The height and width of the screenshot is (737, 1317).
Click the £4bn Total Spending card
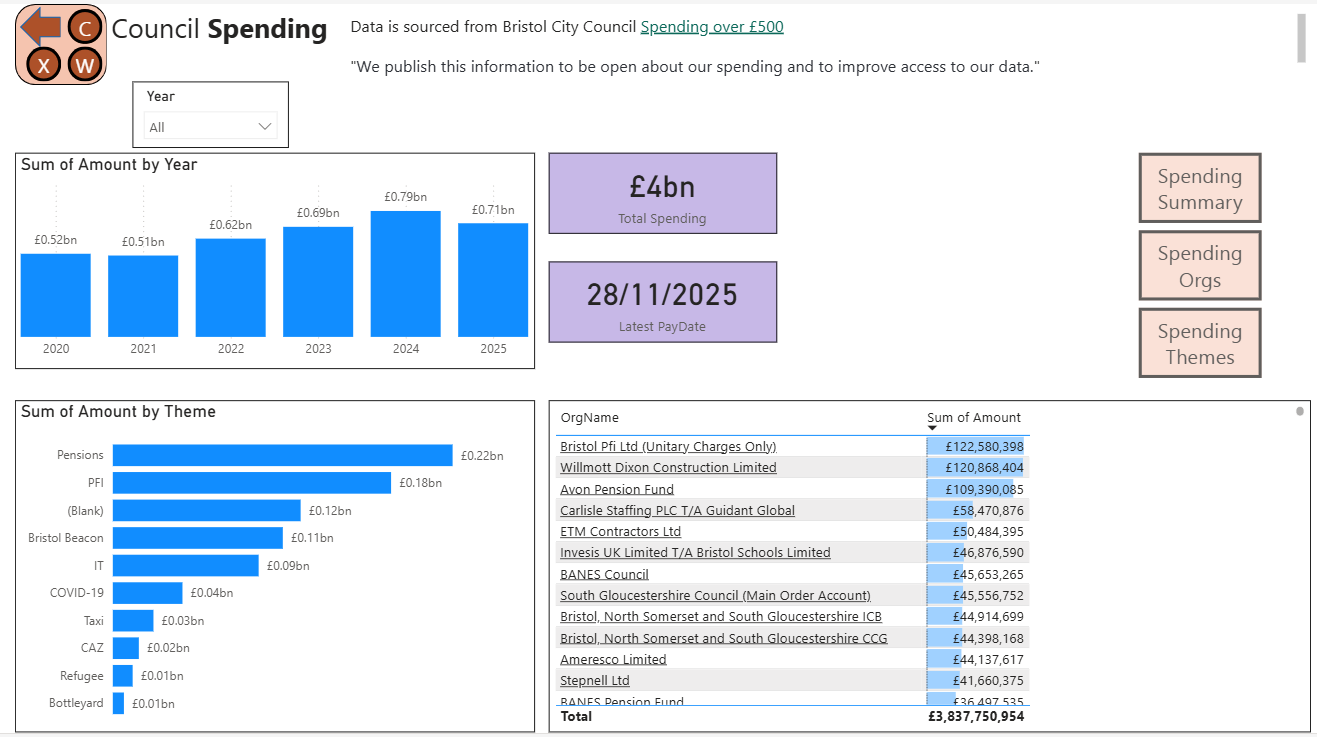(662, 193)
